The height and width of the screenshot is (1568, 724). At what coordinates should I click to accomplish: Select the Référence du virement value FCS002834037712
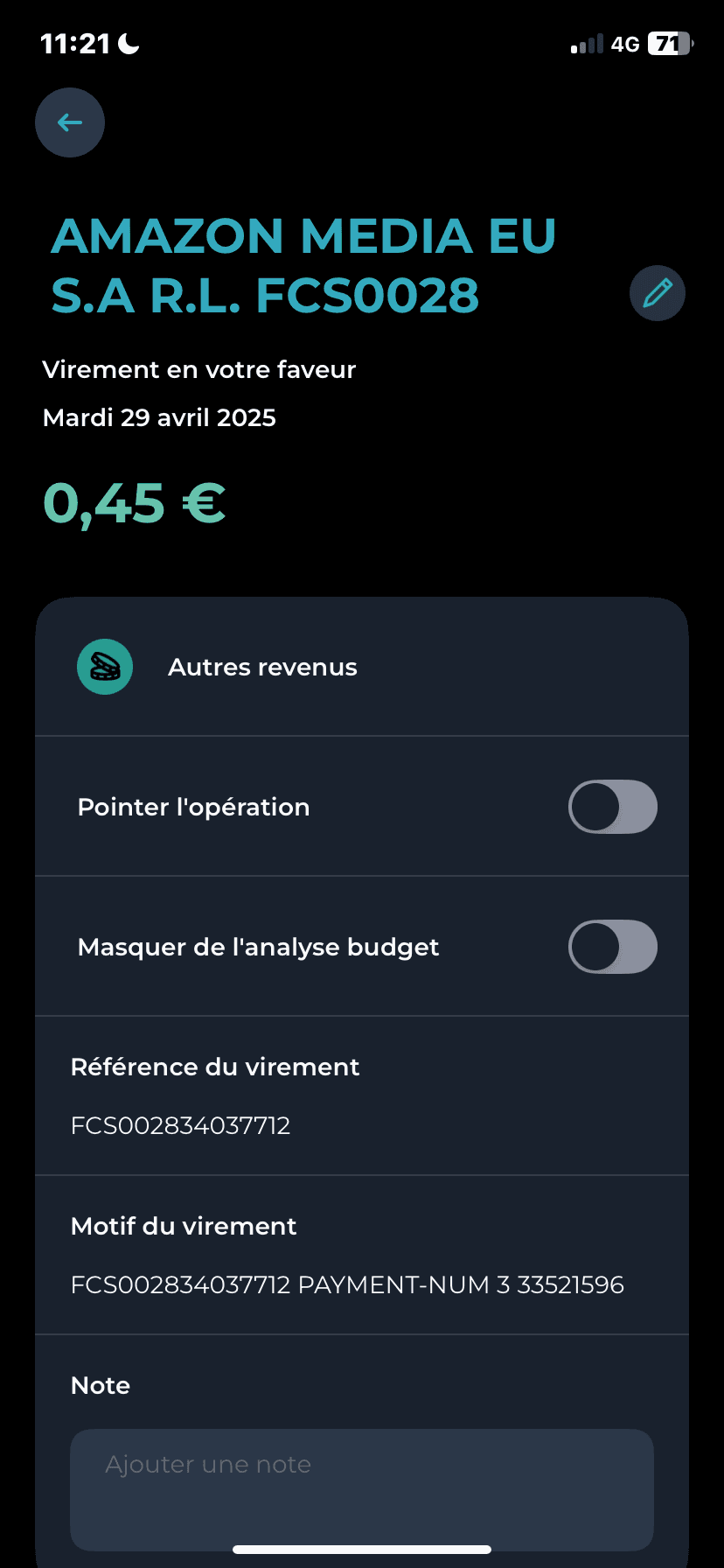click(180, 1125)
